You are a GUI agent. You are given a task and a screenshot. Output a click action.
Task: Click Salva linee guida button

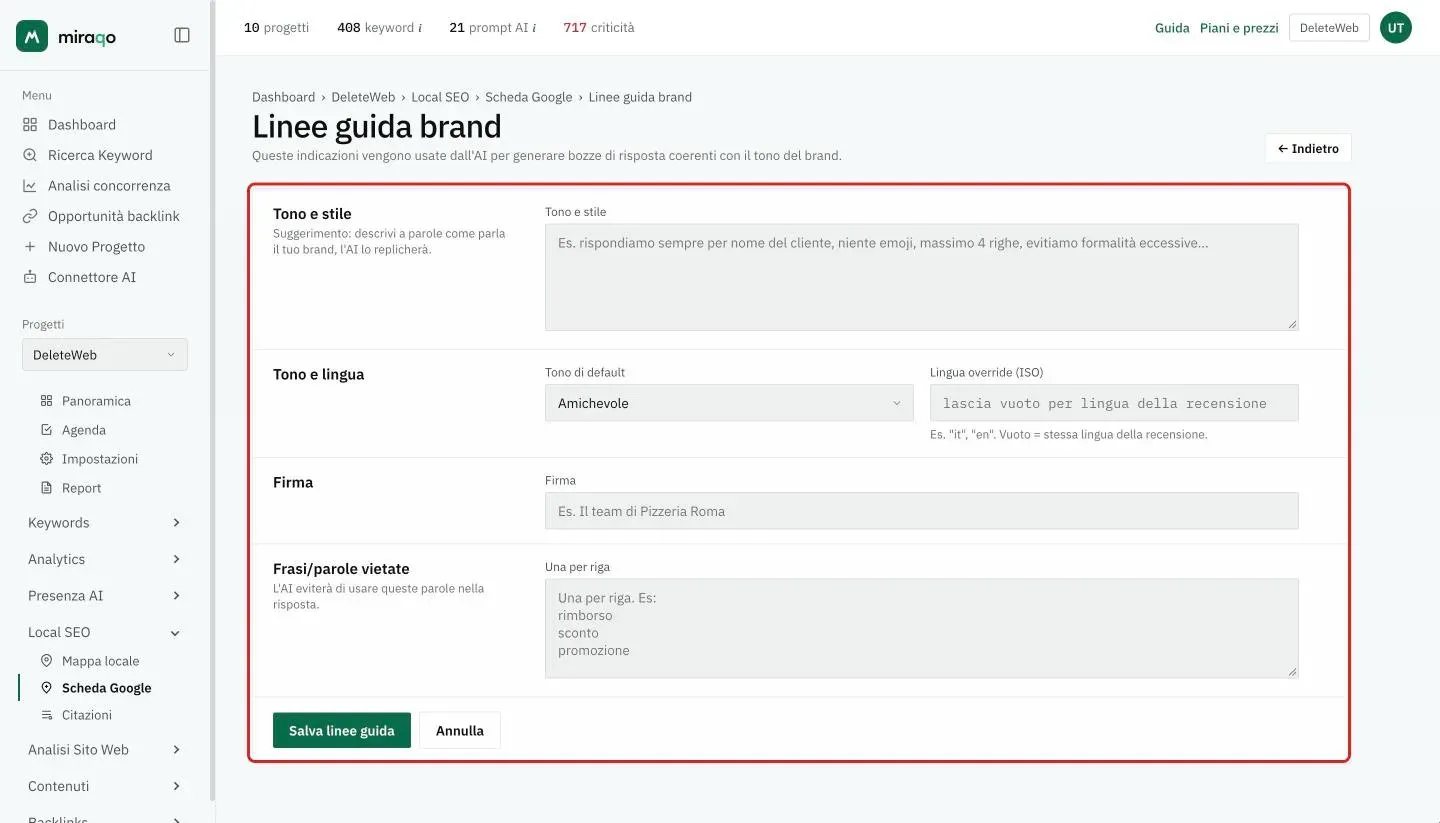point(342,731)
